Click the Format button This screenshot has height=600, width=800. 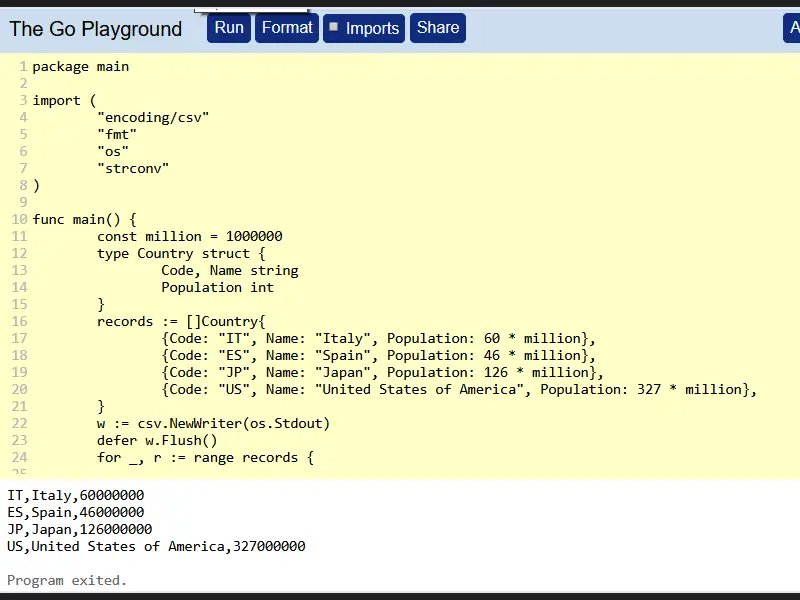pyautogui.click(x=287, y=28)
